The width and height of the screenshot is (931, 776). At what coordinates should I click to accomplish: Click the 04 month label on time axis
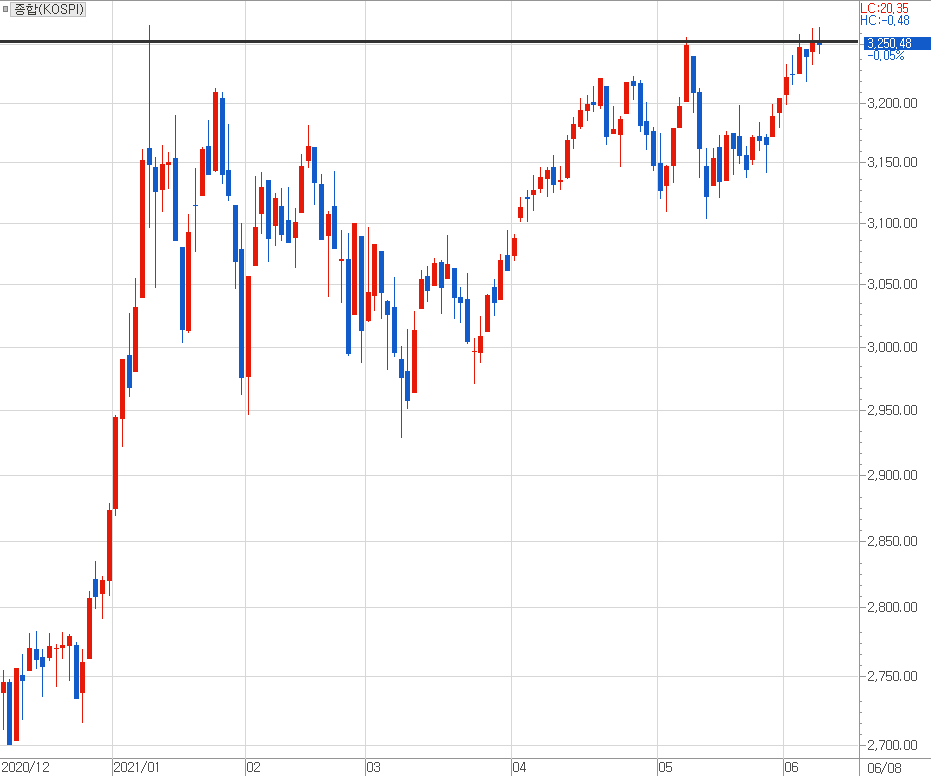coord(520,767)
